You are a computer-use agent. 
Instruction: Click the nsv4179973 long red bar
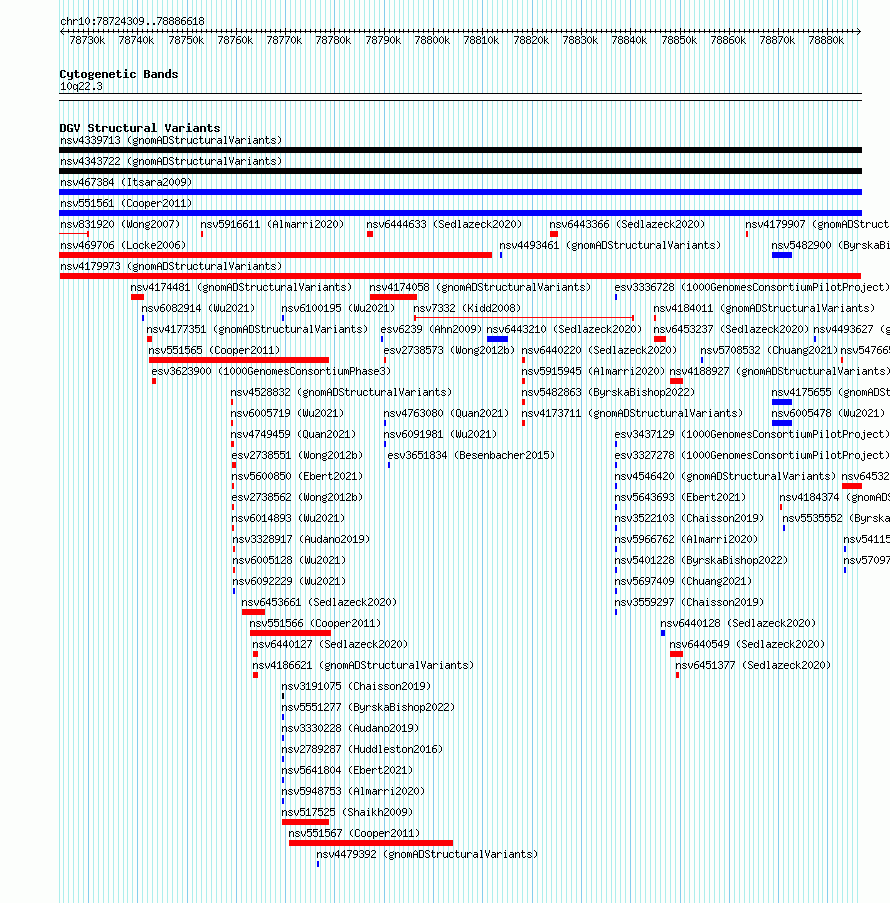460,276
